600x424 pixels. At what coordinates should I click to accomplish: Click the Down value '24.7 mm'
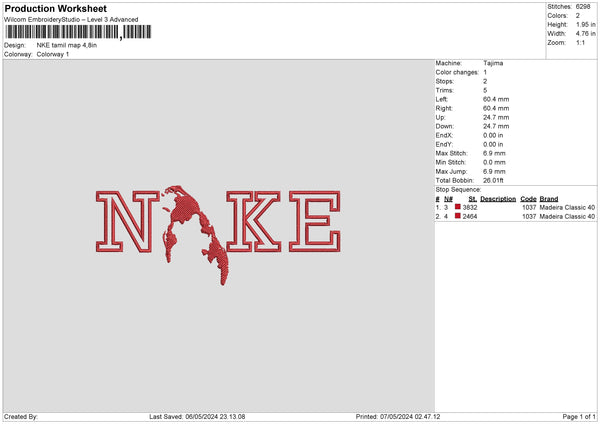(x=496, y=126)
